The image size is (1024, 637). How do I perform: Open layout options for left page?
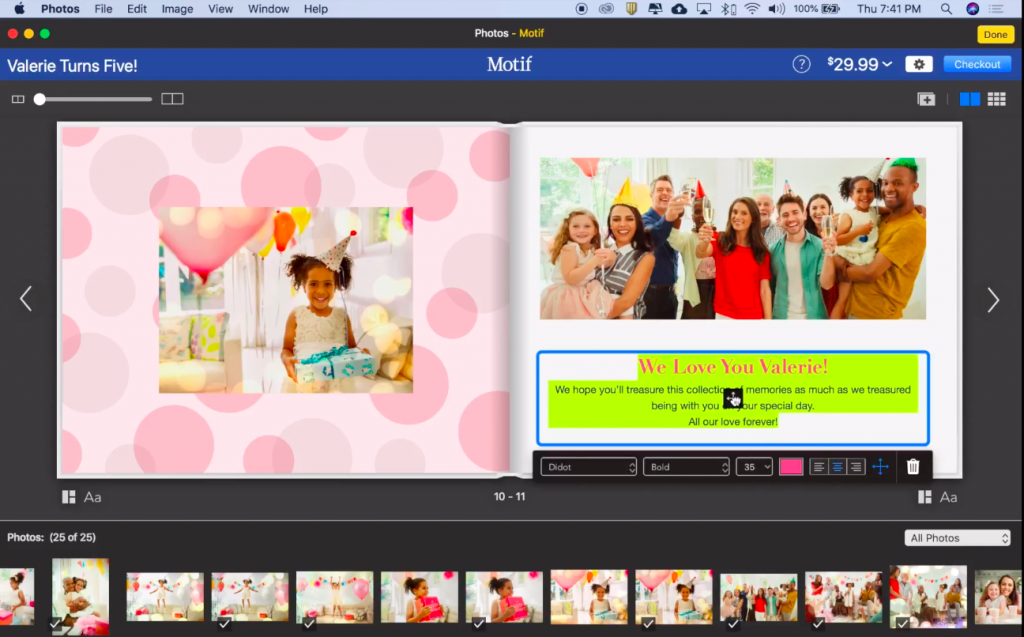pyautogui.click(x=69, y=497)
